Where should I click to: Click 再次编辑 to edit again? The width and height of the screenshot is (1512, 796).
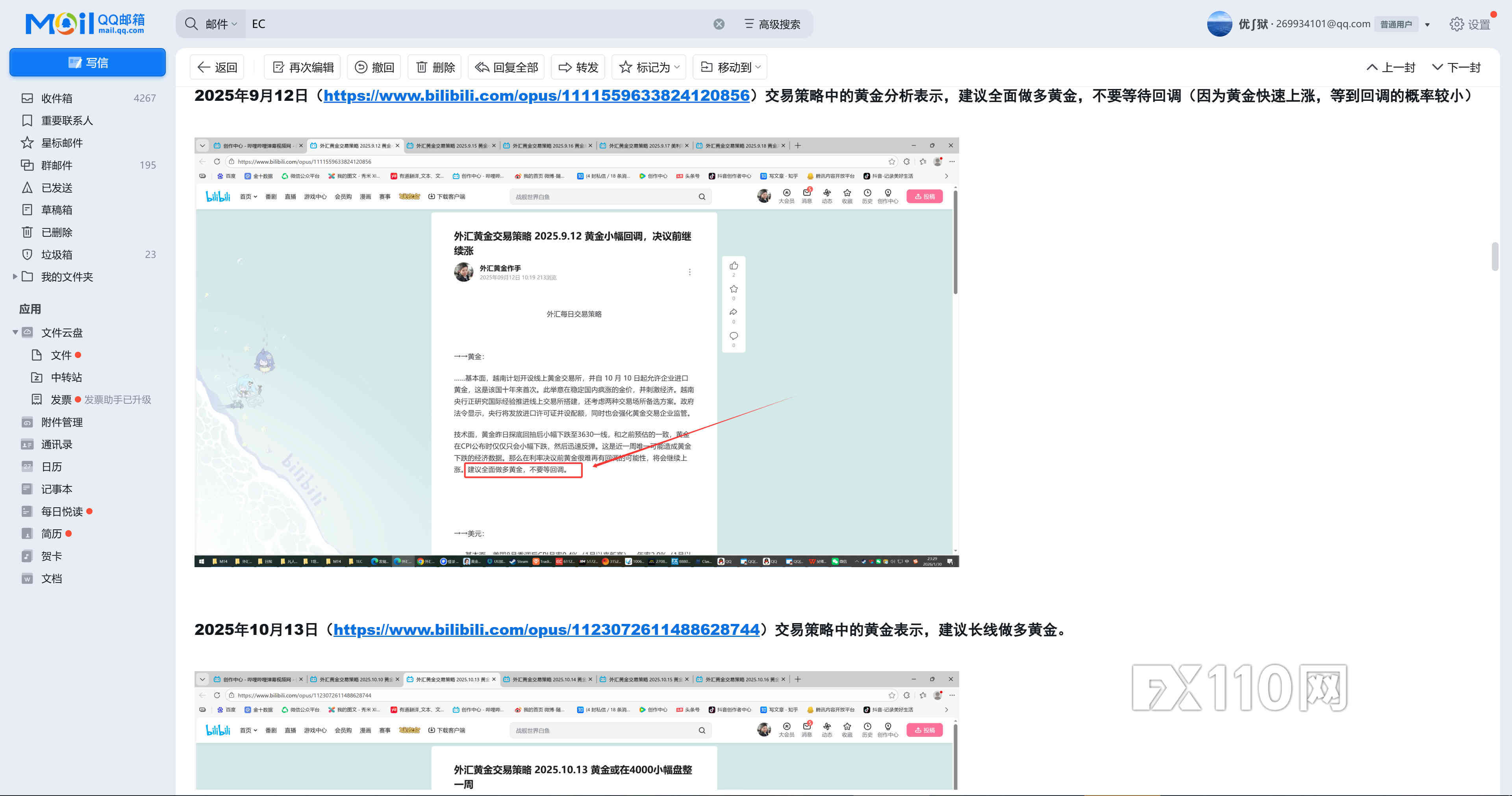(x=303, y=67)
